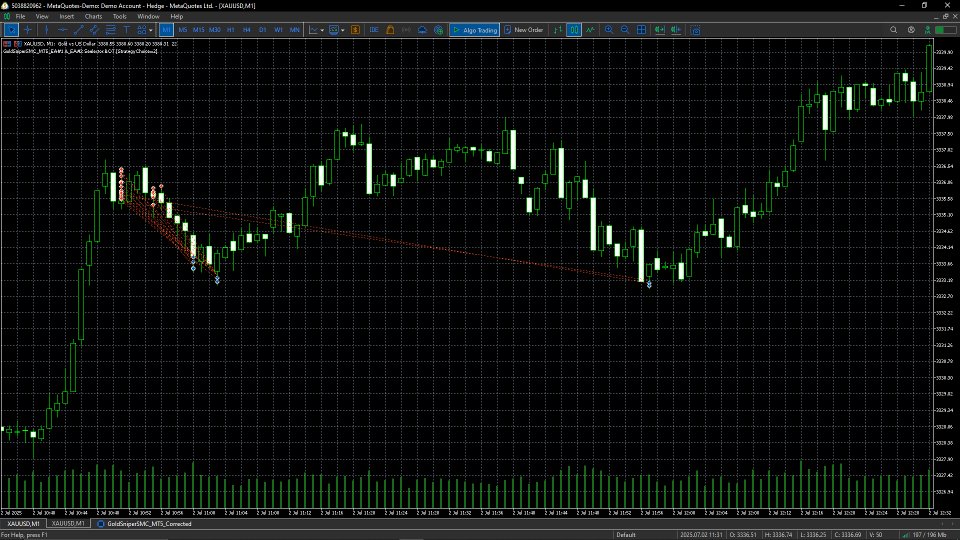Image resolution: width=960 pixels, height=540 pixels.
Task: Switch to H4 timeframe
Action: pyautogui.click(x=247, y=29)
